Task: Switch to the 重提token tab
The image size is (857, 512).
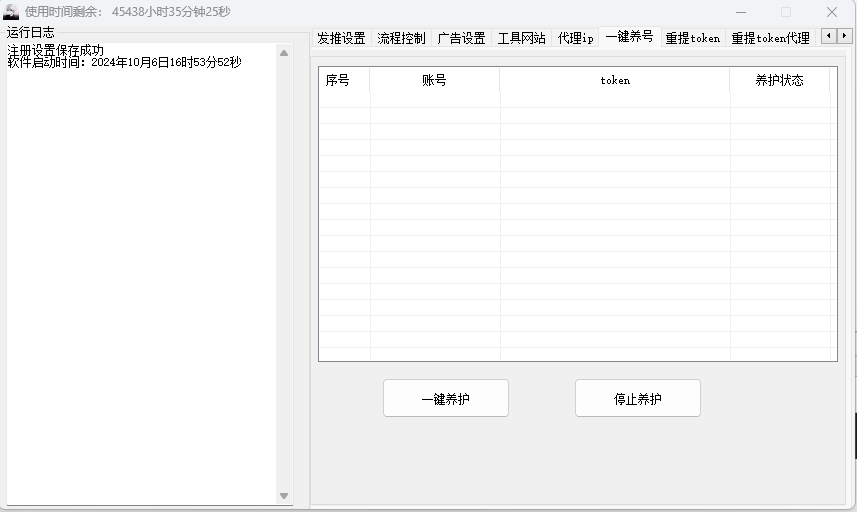Action: pyautogui.click(x=693, y=38)
